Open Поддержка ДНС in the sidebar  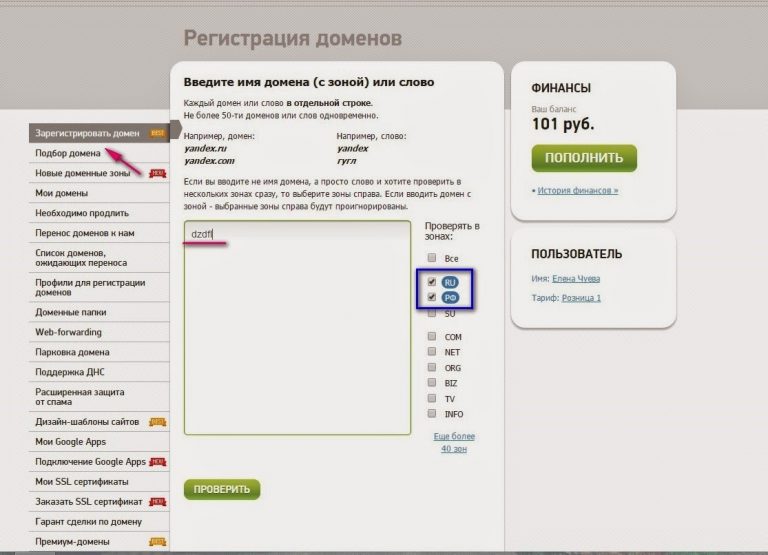[x=72, y=372]
